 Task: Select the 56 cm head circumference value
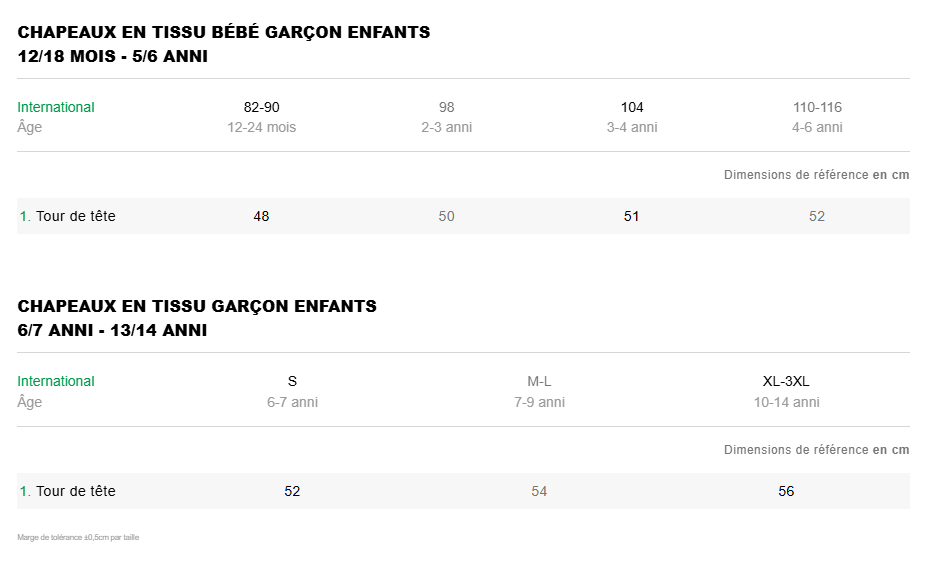786,491
